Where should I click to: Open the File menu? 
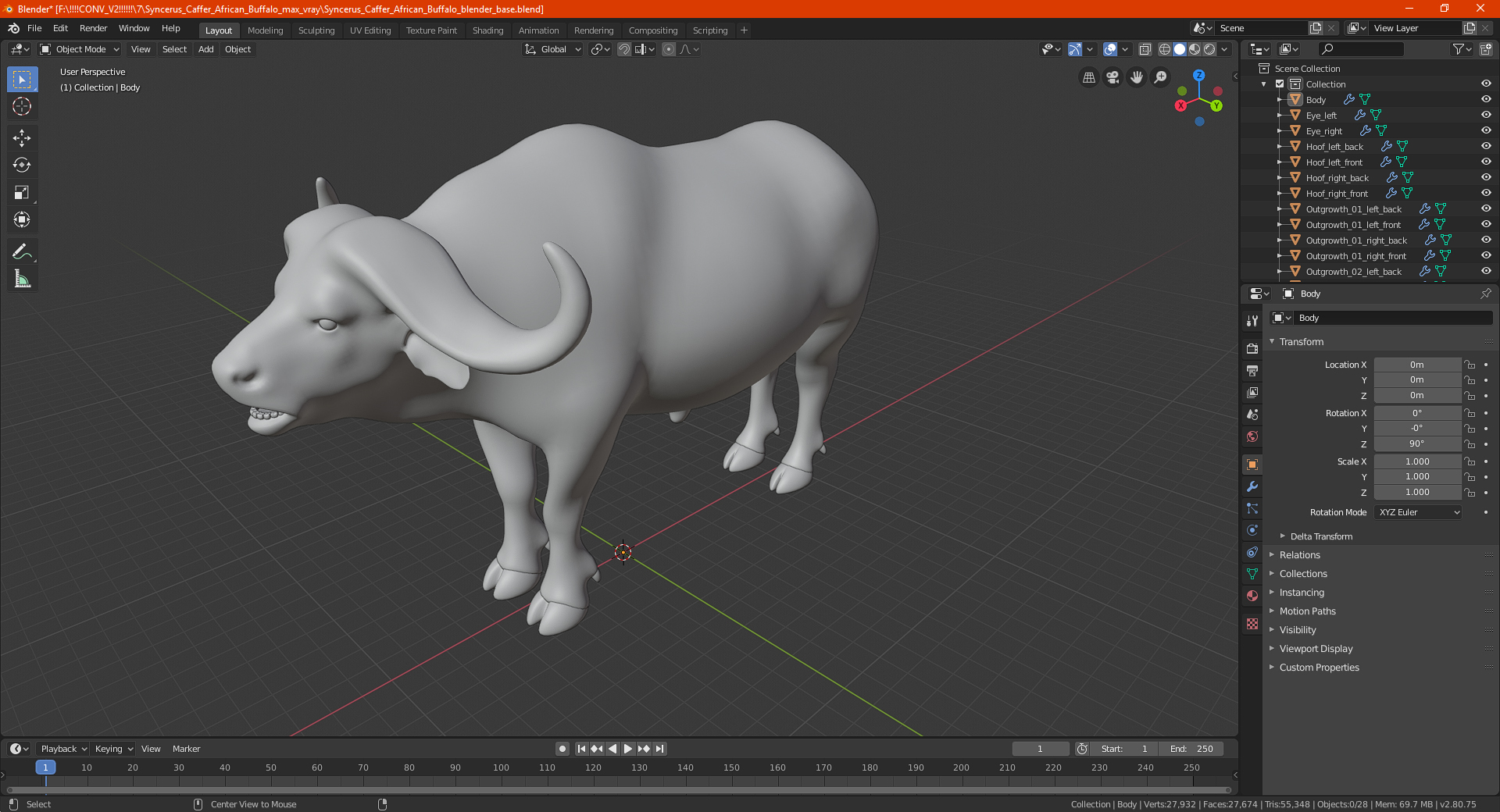pos(34,28)
